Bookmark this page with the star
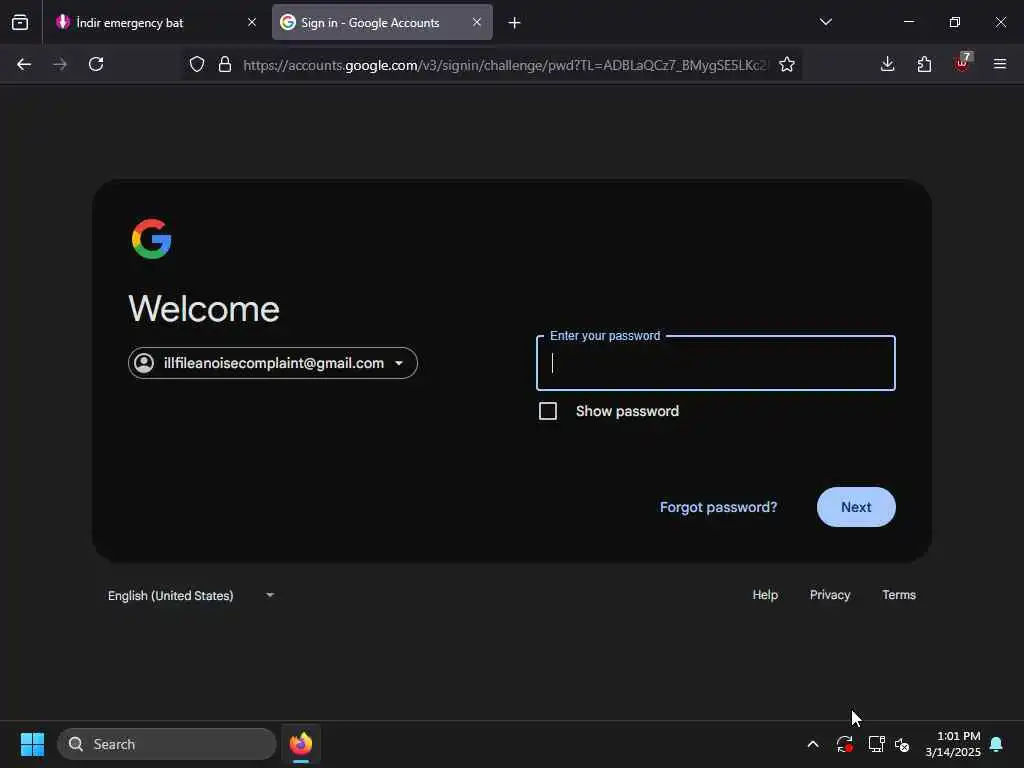 [x=787, y=64]
